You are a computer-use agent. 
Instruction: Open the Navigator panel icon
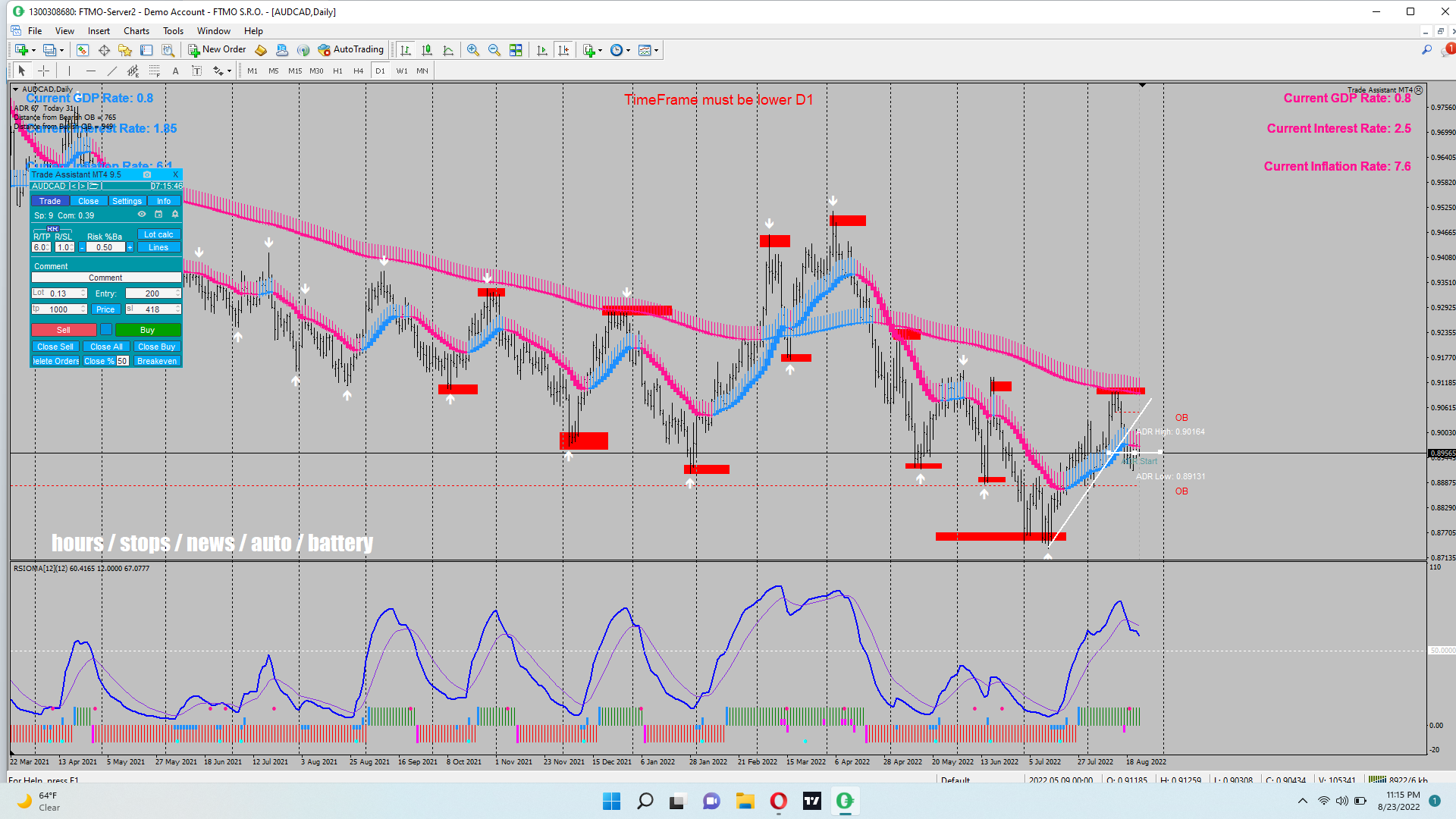(x=125, y=50)
